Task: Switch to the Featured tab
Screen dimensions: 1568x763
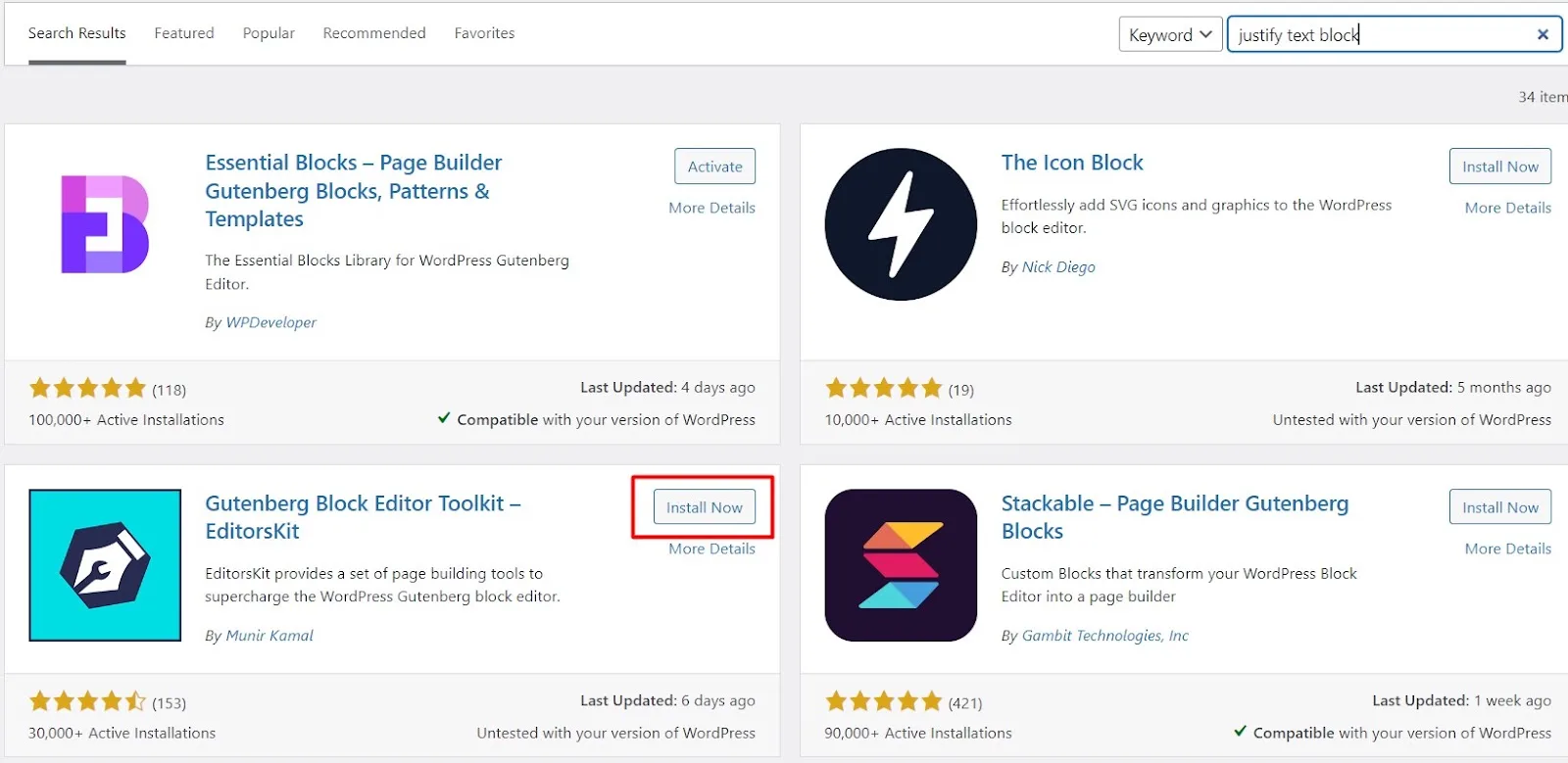Action: pyautogui.click(x=184, y=33)
